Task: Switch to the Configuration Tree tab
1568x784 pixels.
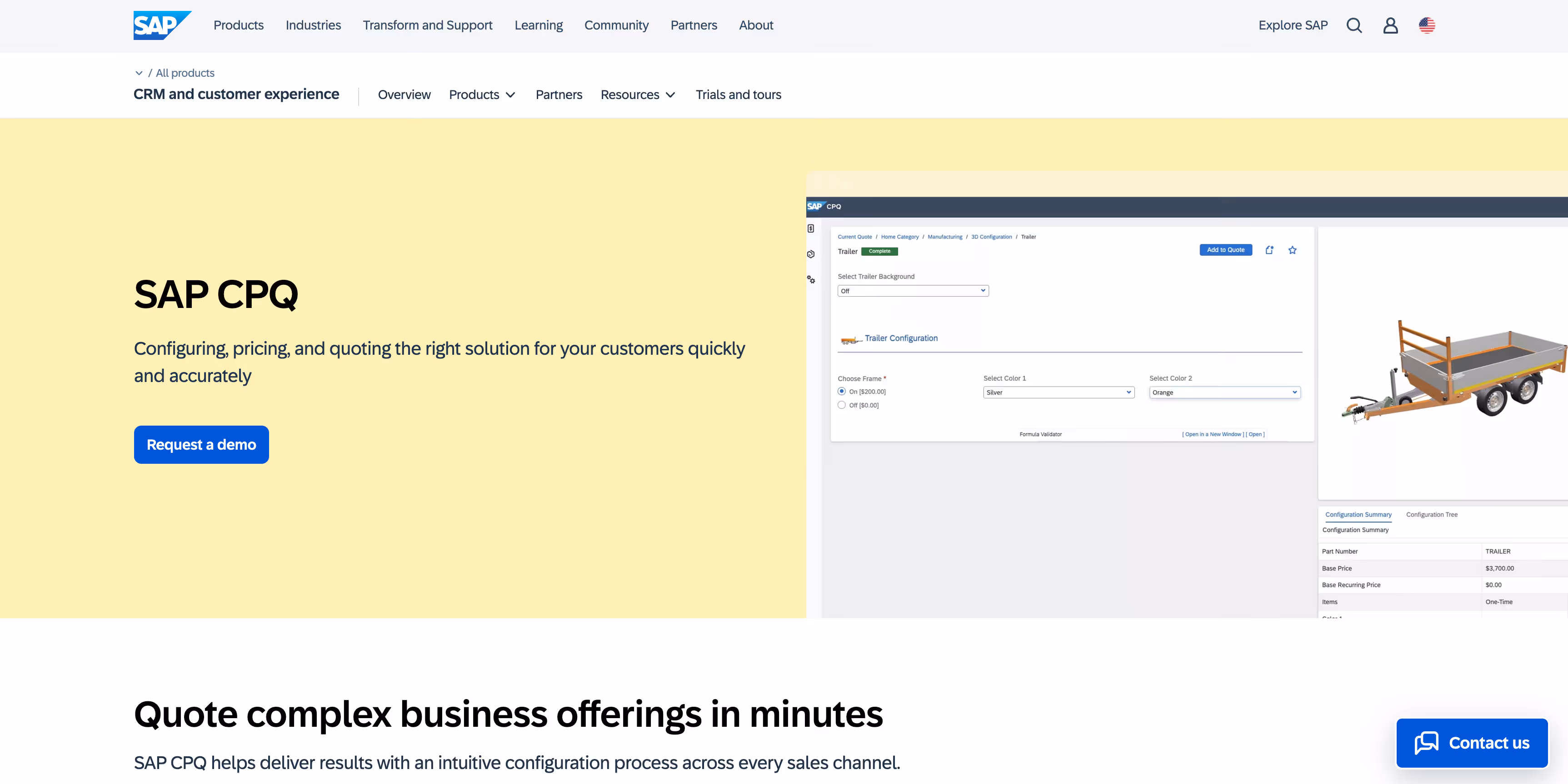Action: click(1431, 515)
